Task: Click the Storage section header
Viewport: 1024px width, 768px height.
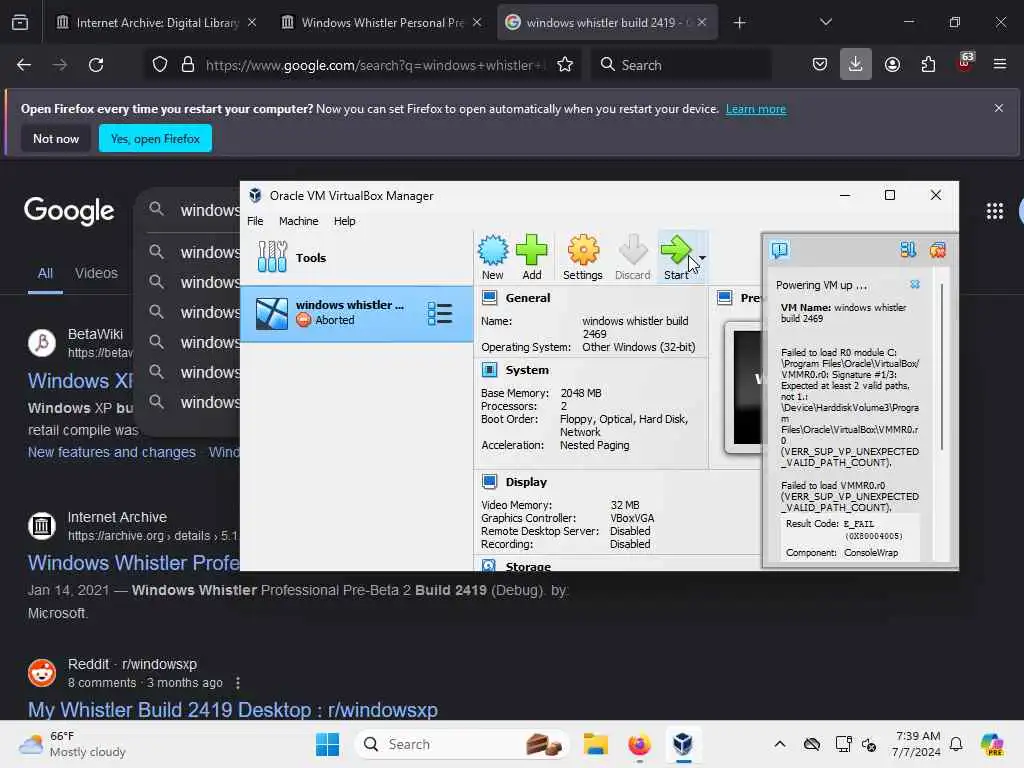Action: [x=528, y=566]
